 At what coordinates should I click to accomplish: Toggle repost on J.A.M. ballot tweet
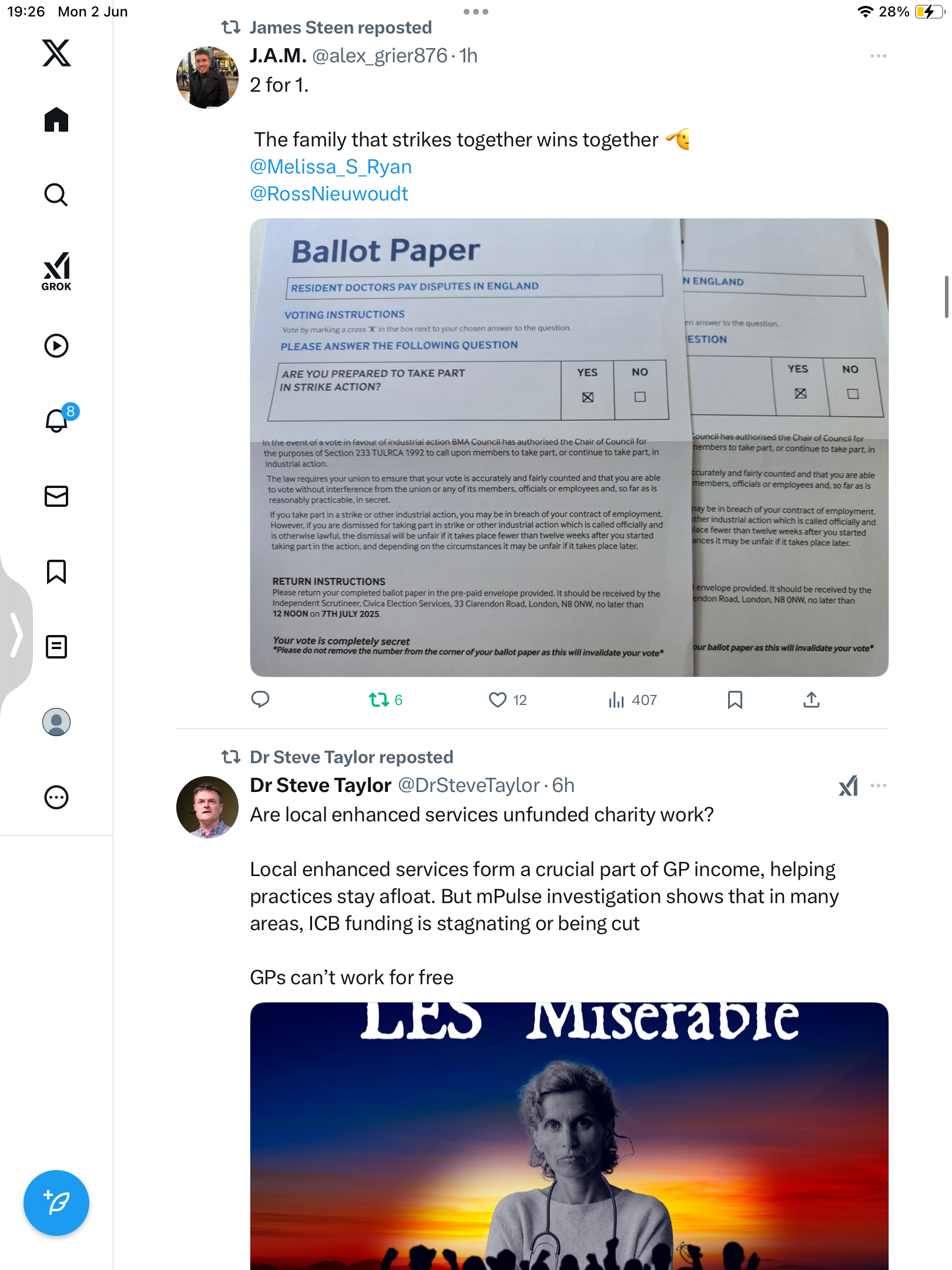point(386,700)
